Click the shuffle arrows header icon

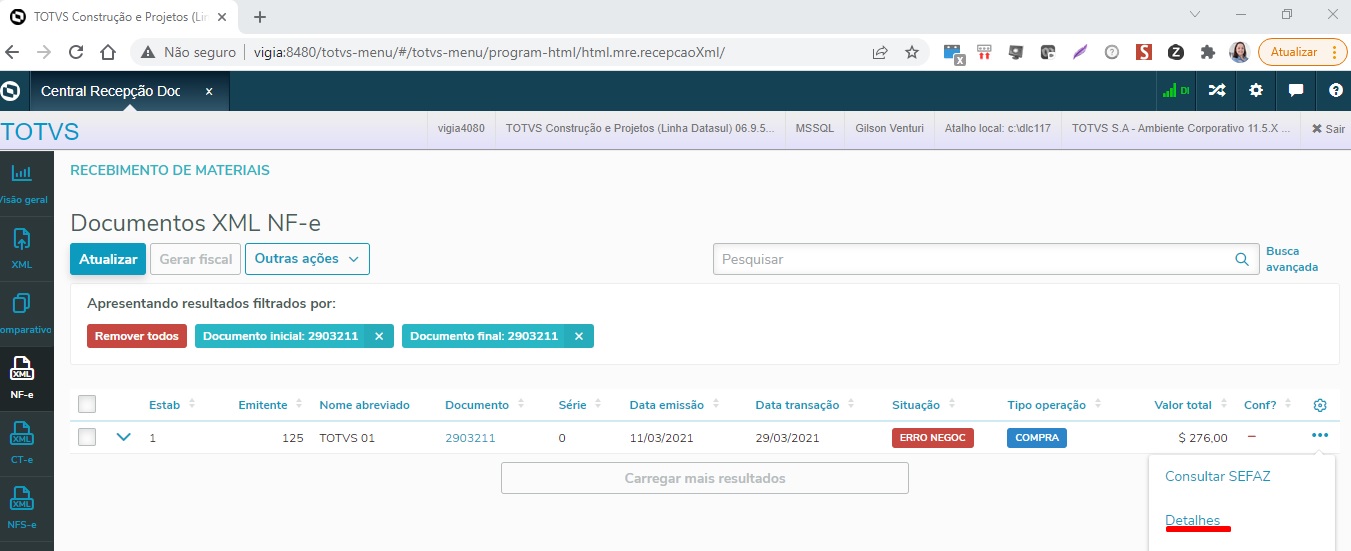(1216, 91)
